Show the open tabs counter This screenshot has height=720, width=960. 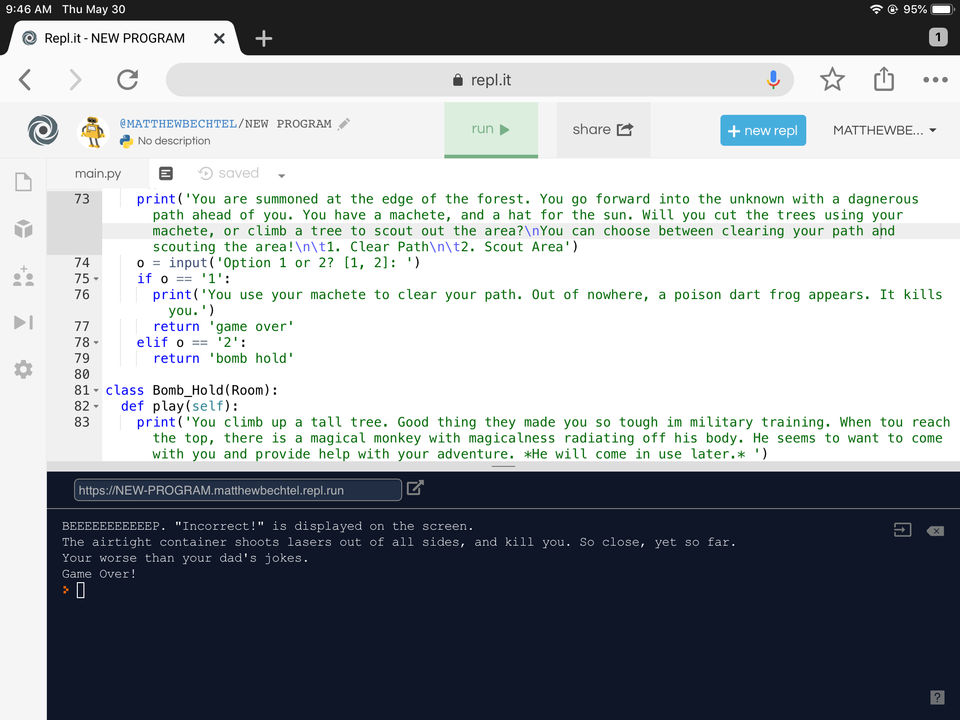938,37
